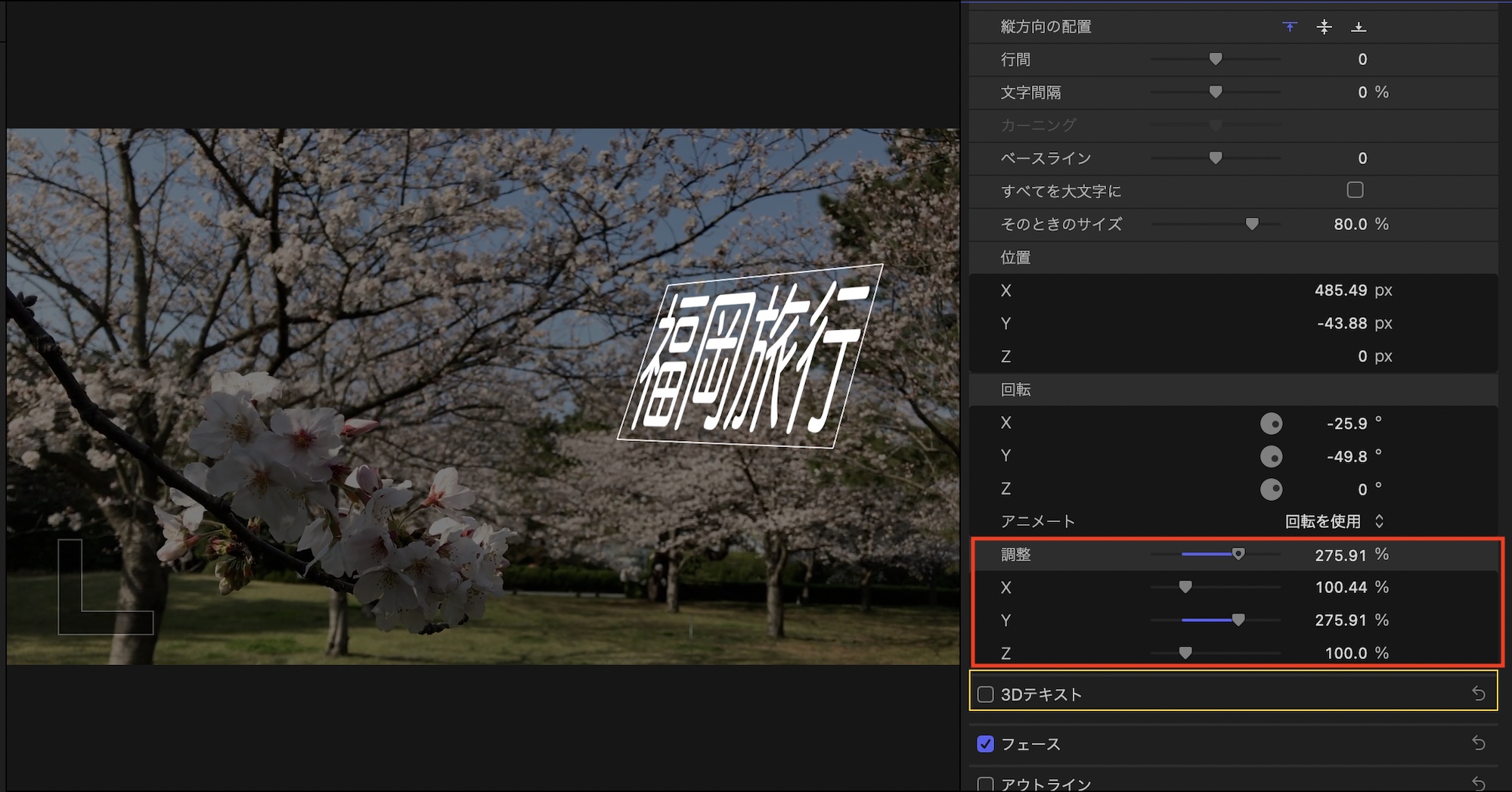Set vertical alignment to top
This screenshot has width=1512, height=792.
pyautogui.click(x=1290, y=27)
